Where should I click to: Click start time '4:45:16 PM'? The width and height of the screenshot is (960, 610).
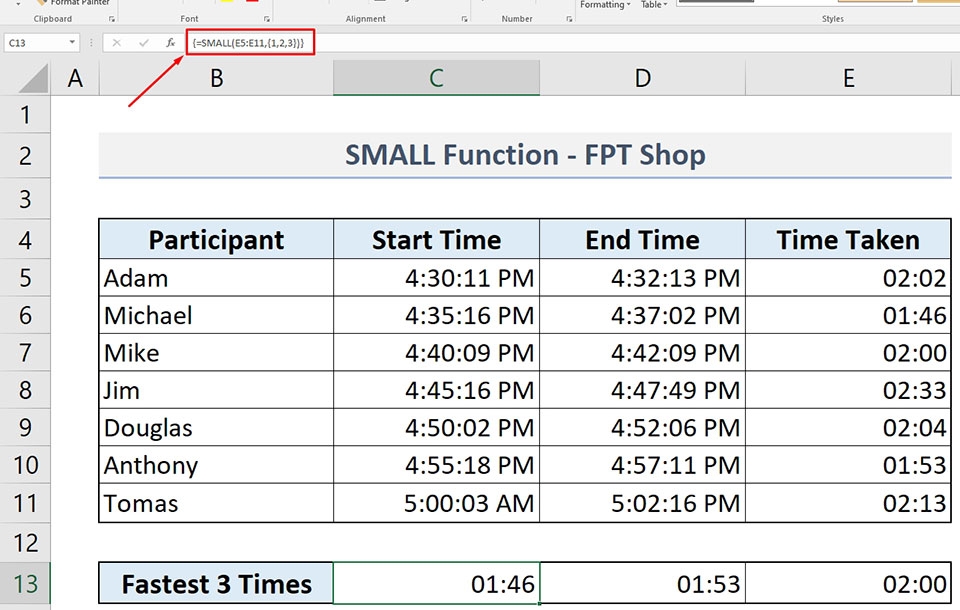tap(437, 390)
